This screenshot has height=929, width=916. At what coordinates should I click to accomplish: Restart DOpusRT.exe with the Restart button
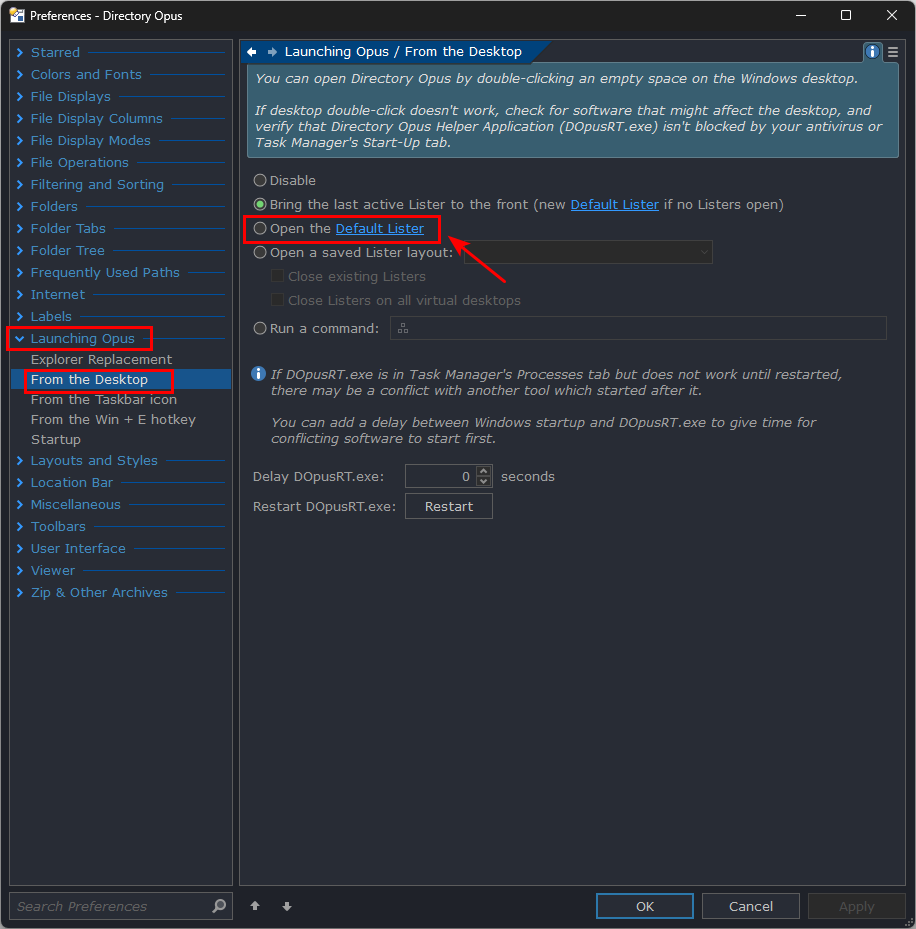click(x=449, y=507)
